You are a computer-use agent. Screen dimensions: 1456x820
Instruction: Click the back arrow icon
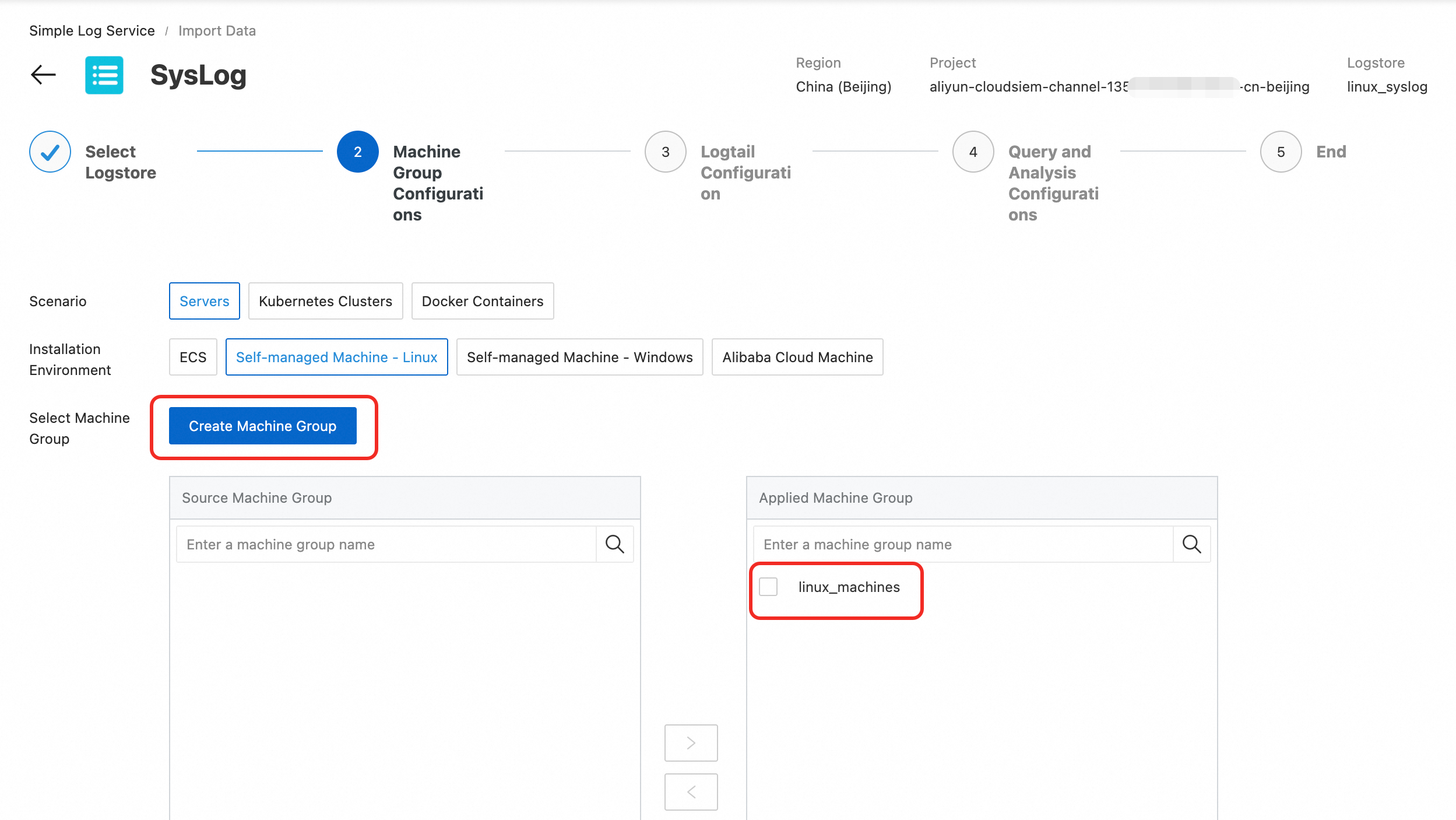[x=43, y=75]
